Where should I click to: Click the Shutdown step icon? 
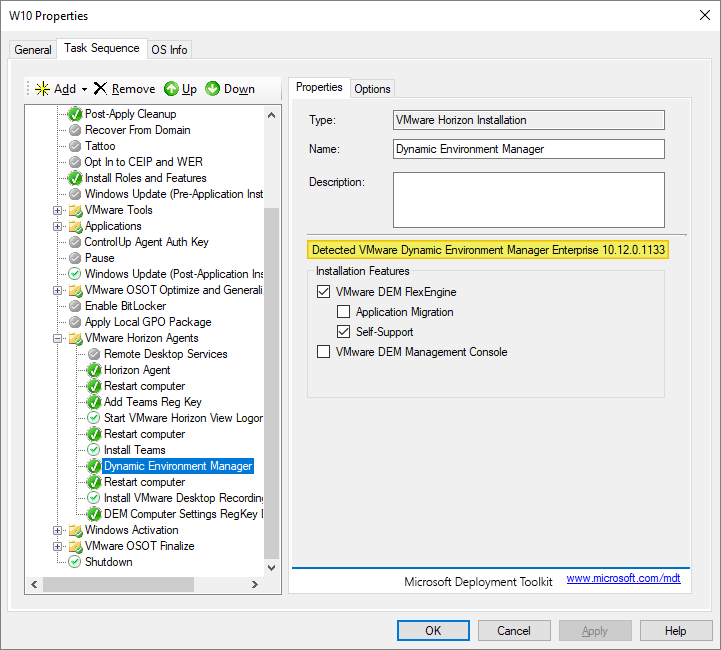point(75,562)
